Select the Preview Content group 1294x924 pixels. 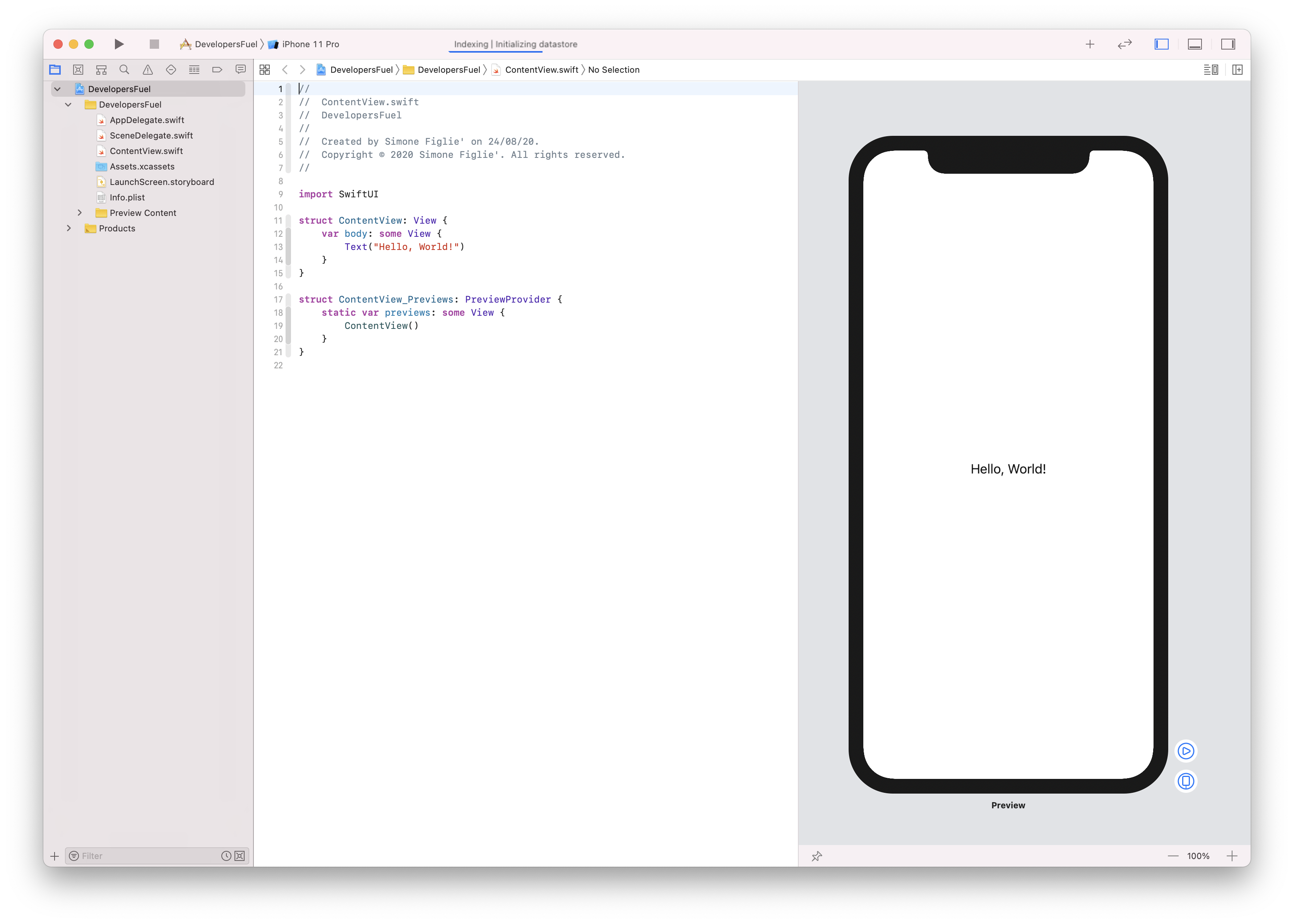(143, 213)
